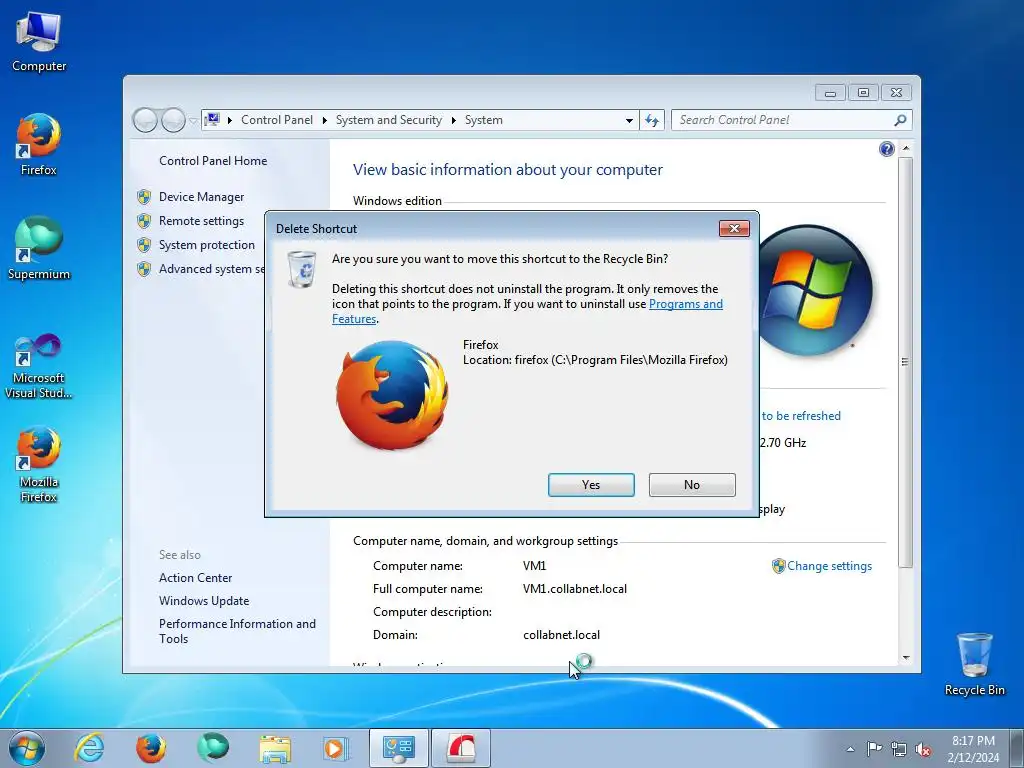Open System protection
Image resolution: width=1024 pixels, height=768 pixels.
(x=206, y=245)
